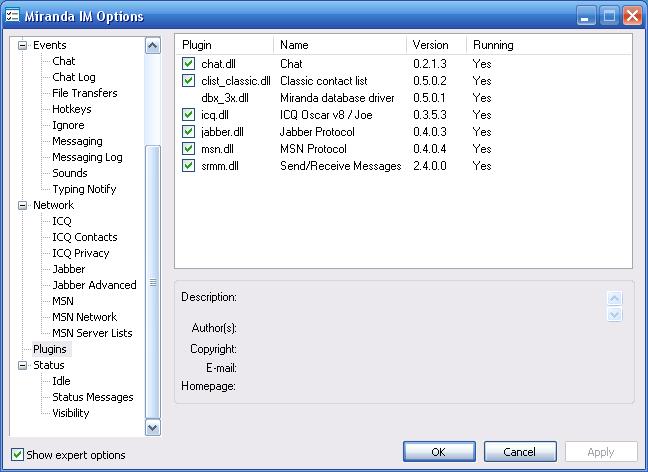Sort by the Plugin column header
Screen dimensions: 648x472
tap(224, 45)
